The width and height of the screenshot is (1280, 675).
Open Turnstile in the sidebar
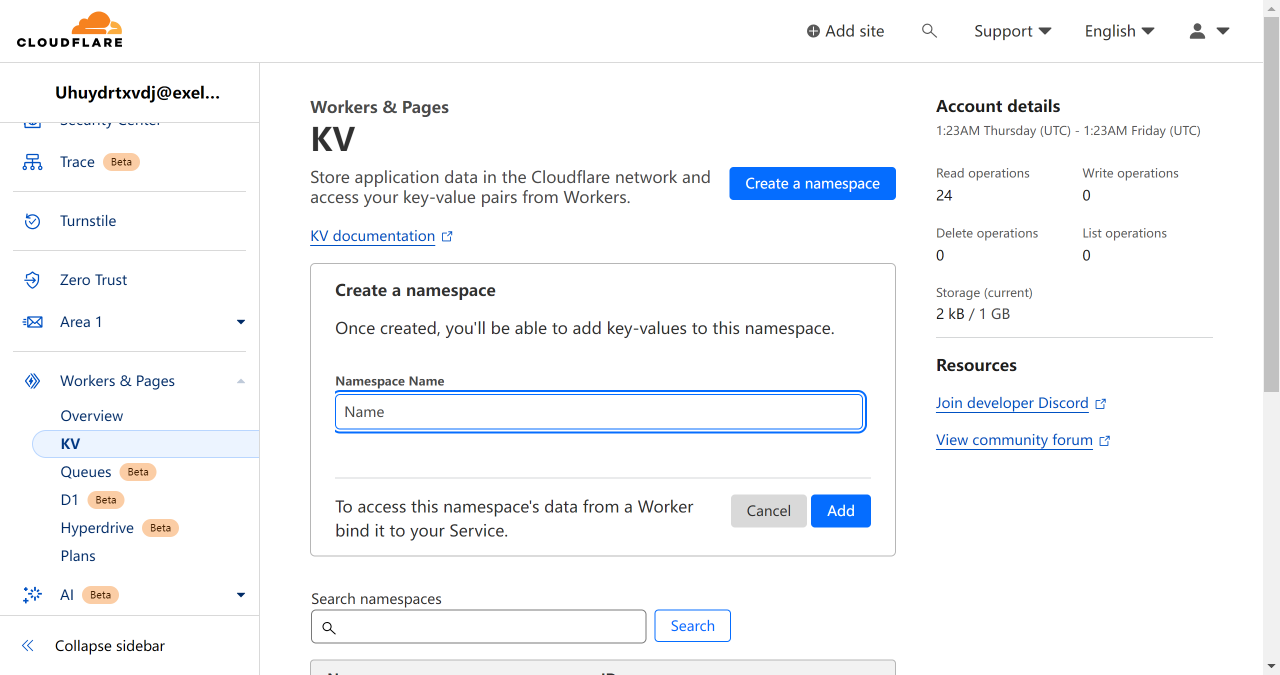point(88,221)
